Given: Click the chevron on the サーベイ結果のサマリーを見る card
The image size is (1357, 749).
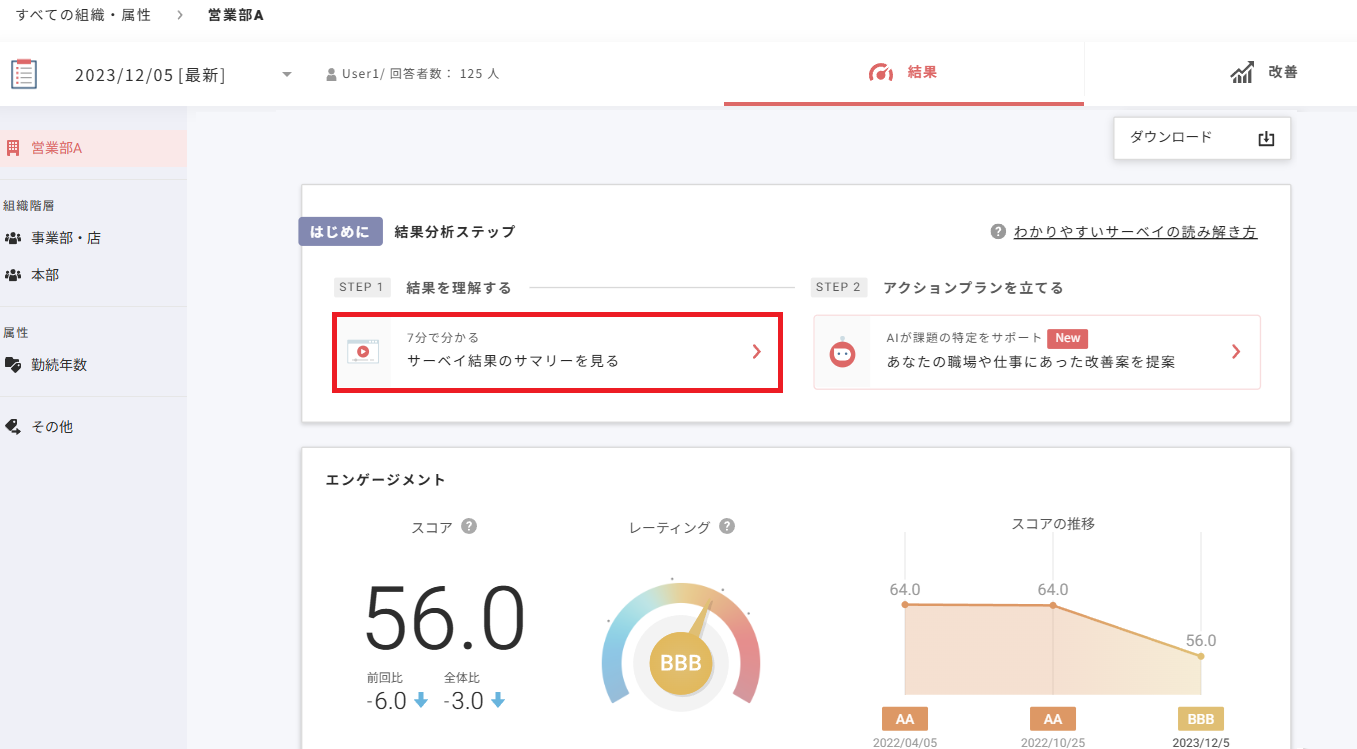Looking at the screenshot, I should click(x=758, y=352).
